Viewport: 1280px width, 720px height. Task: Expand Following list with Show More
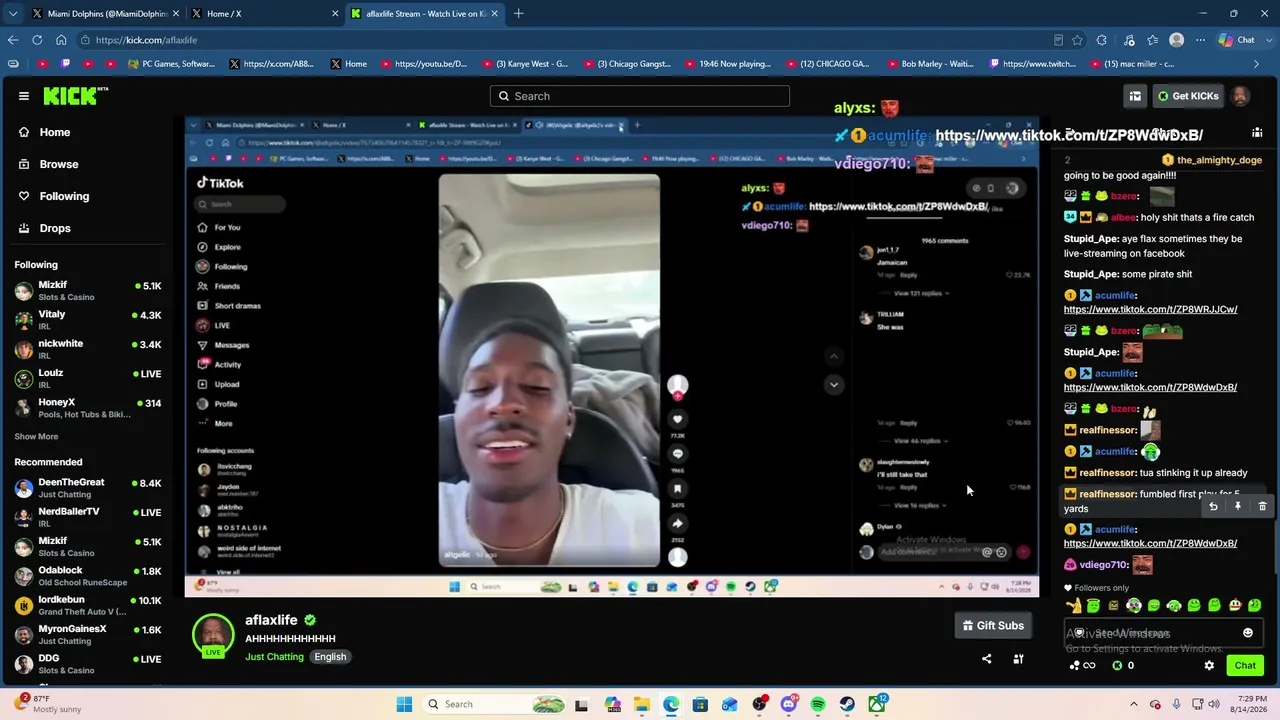[x=36, y=436]
